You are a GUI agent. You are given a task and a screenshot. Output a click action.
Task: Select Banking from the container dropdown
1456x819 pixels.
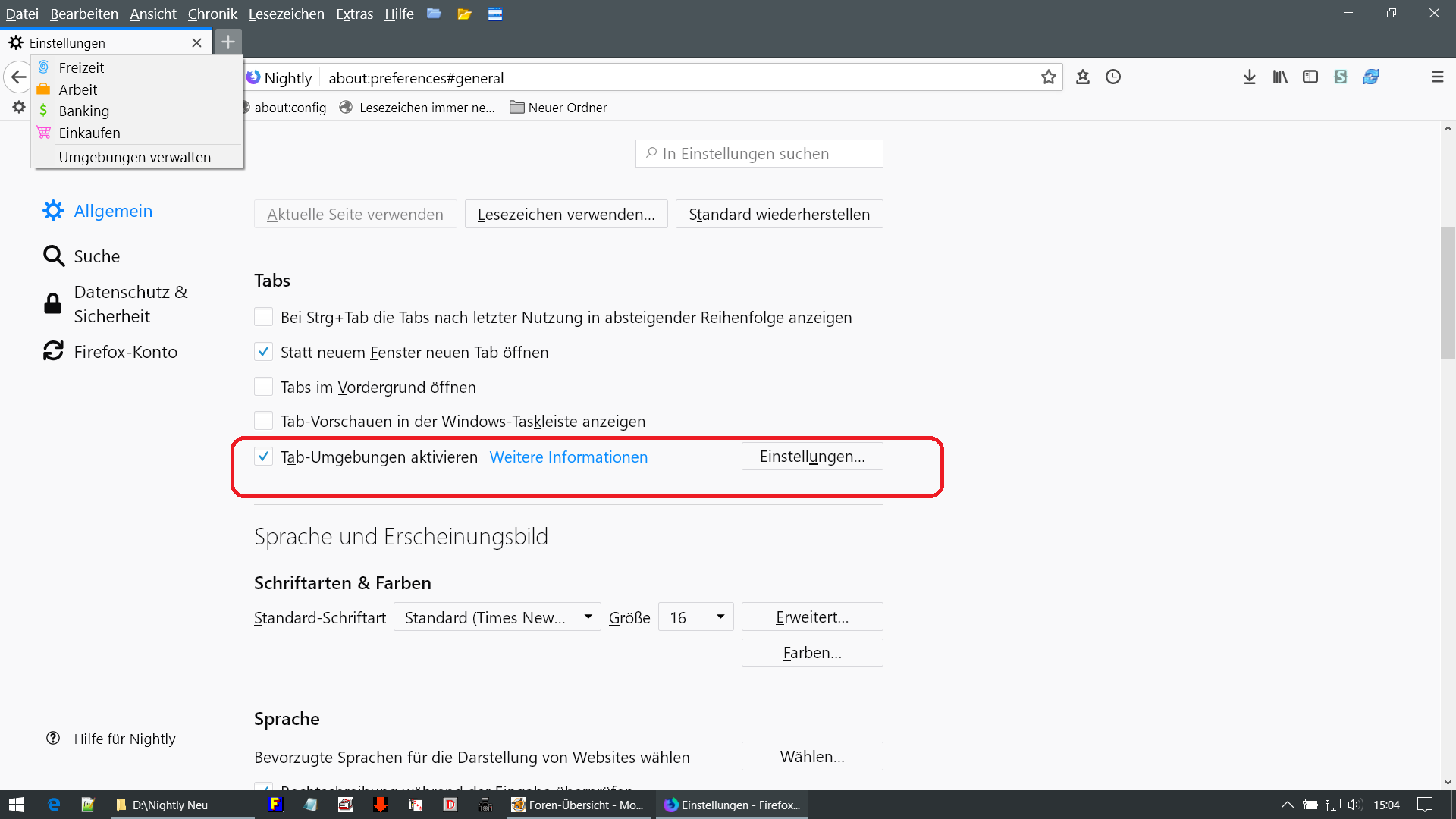pos(84,111)
